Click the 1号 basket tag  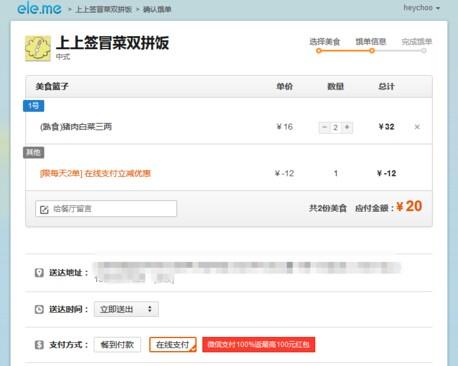tap(33, 106)
